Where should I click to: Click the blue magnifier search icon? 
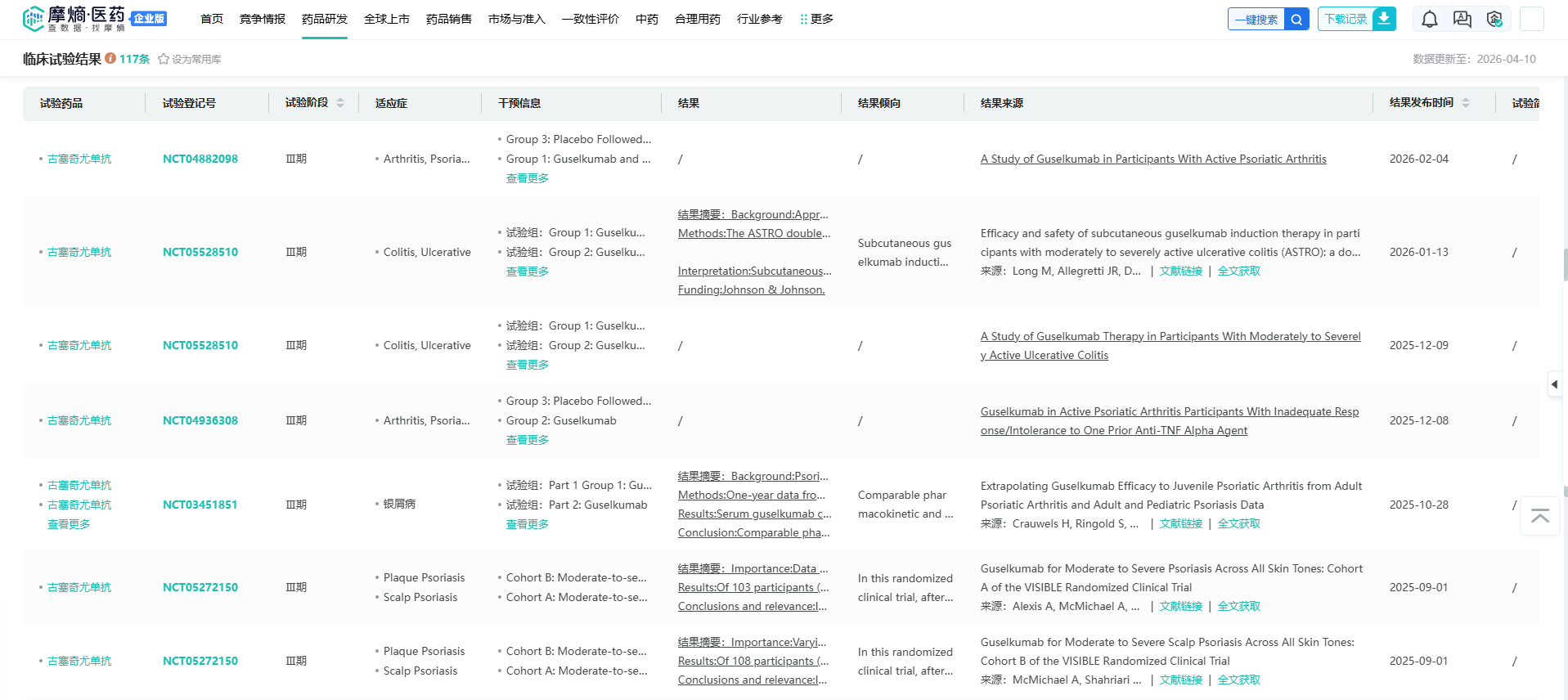(x=1296, y=19)
